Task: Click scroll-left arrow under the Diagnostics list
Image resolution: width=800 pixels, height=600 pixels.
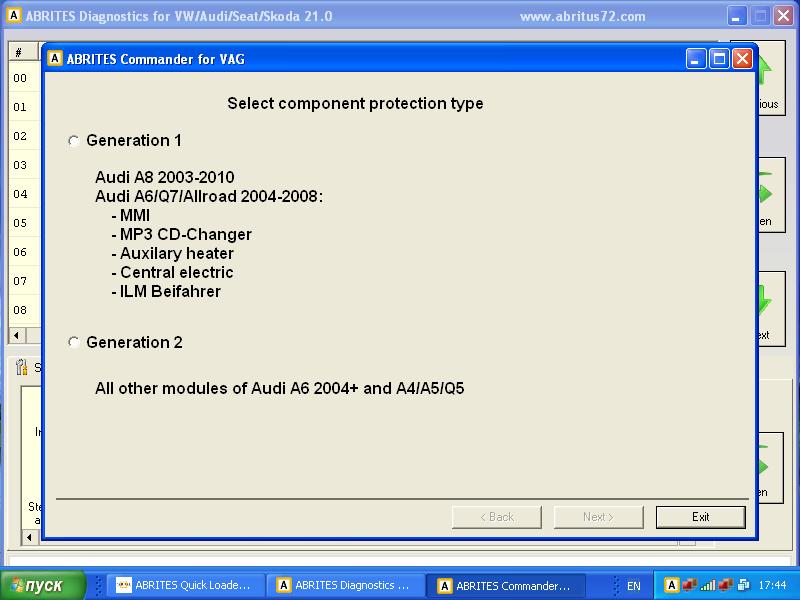Action: pos(17,335)
